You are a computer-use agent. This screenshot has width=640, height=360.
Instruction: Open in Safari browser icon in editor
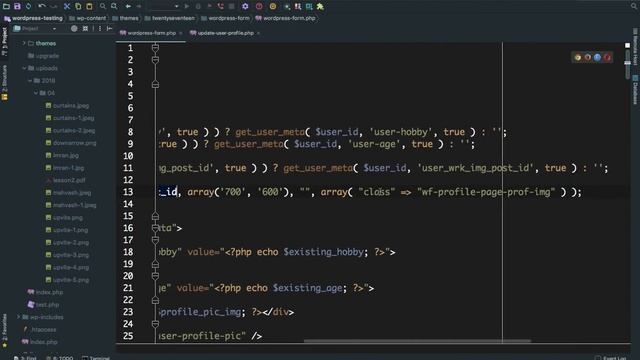click(598, 58)
